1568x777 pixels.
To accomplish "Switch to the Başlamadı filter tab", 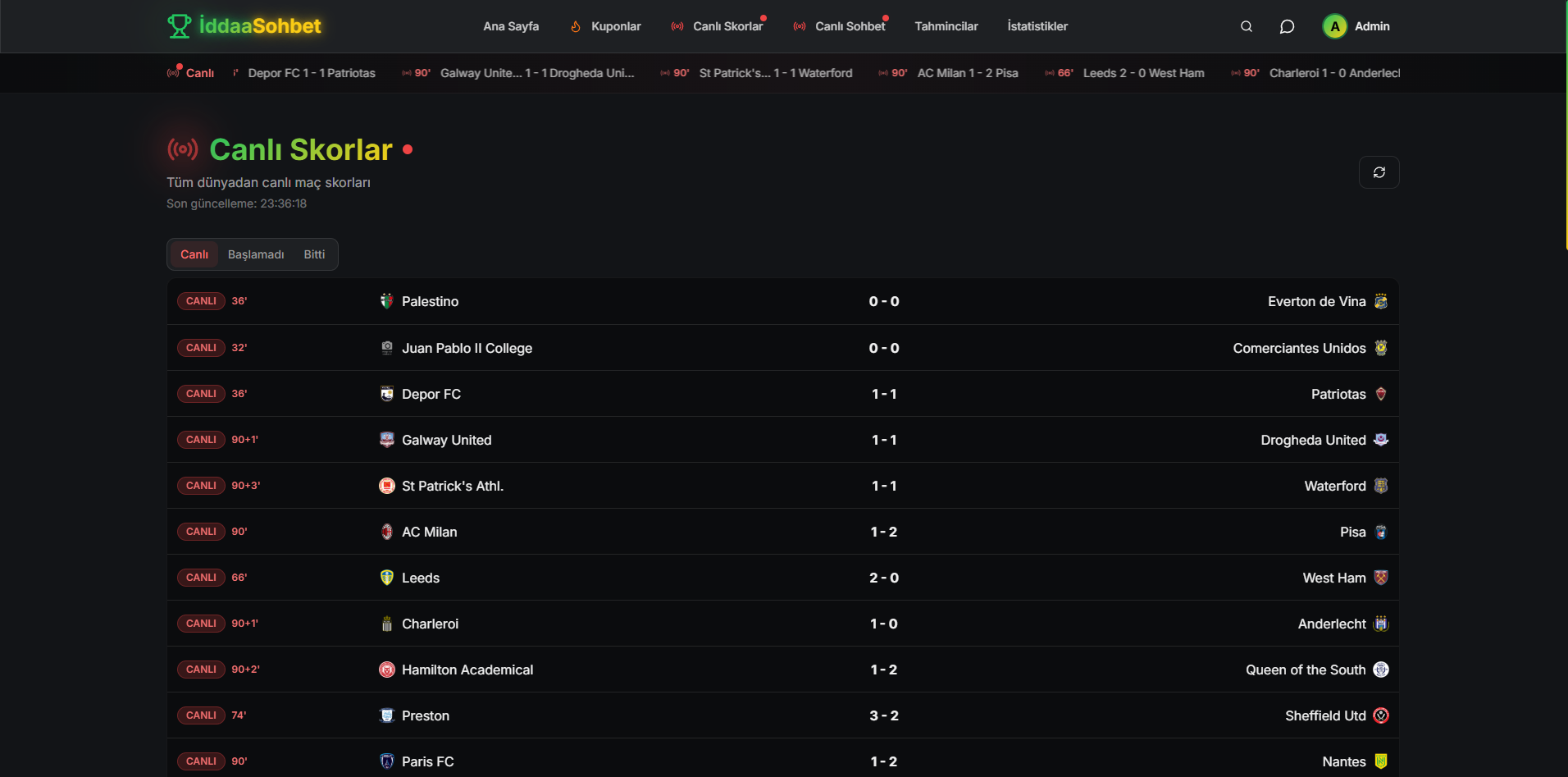I will (x=256, y=254).
